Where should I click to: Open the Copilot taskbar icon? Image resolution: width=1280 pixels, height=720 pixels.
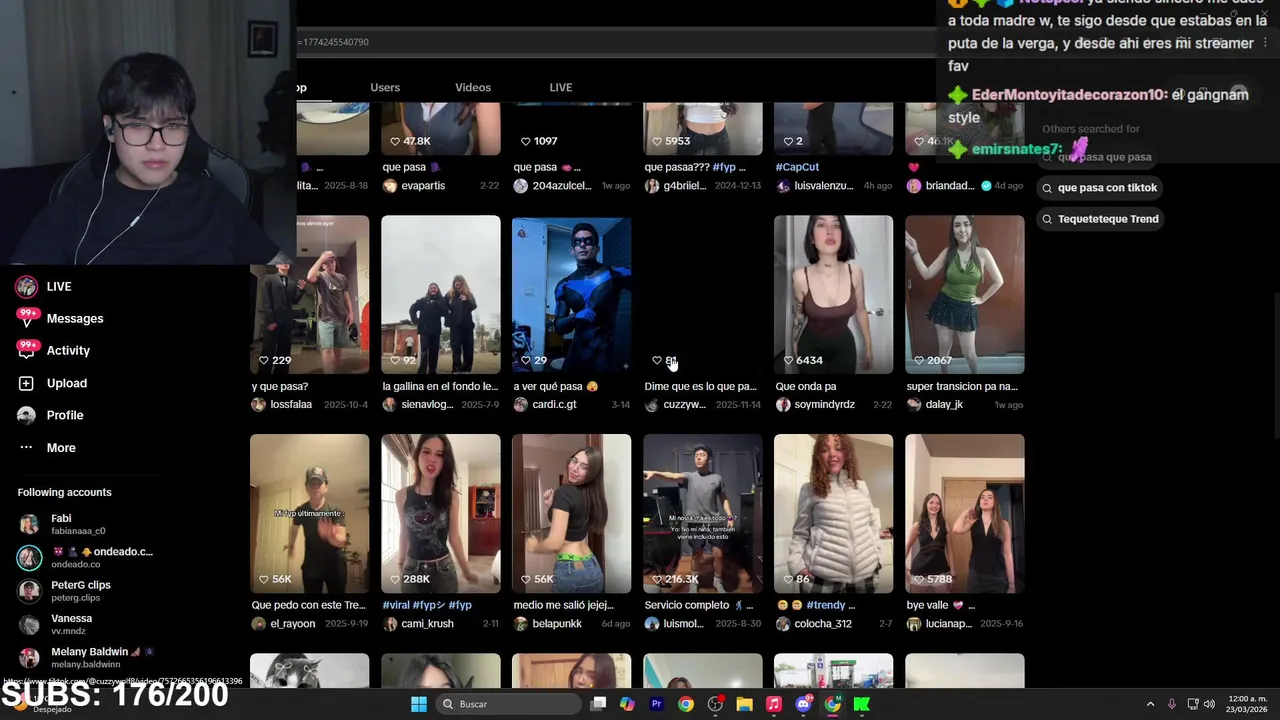pos(627,704)
